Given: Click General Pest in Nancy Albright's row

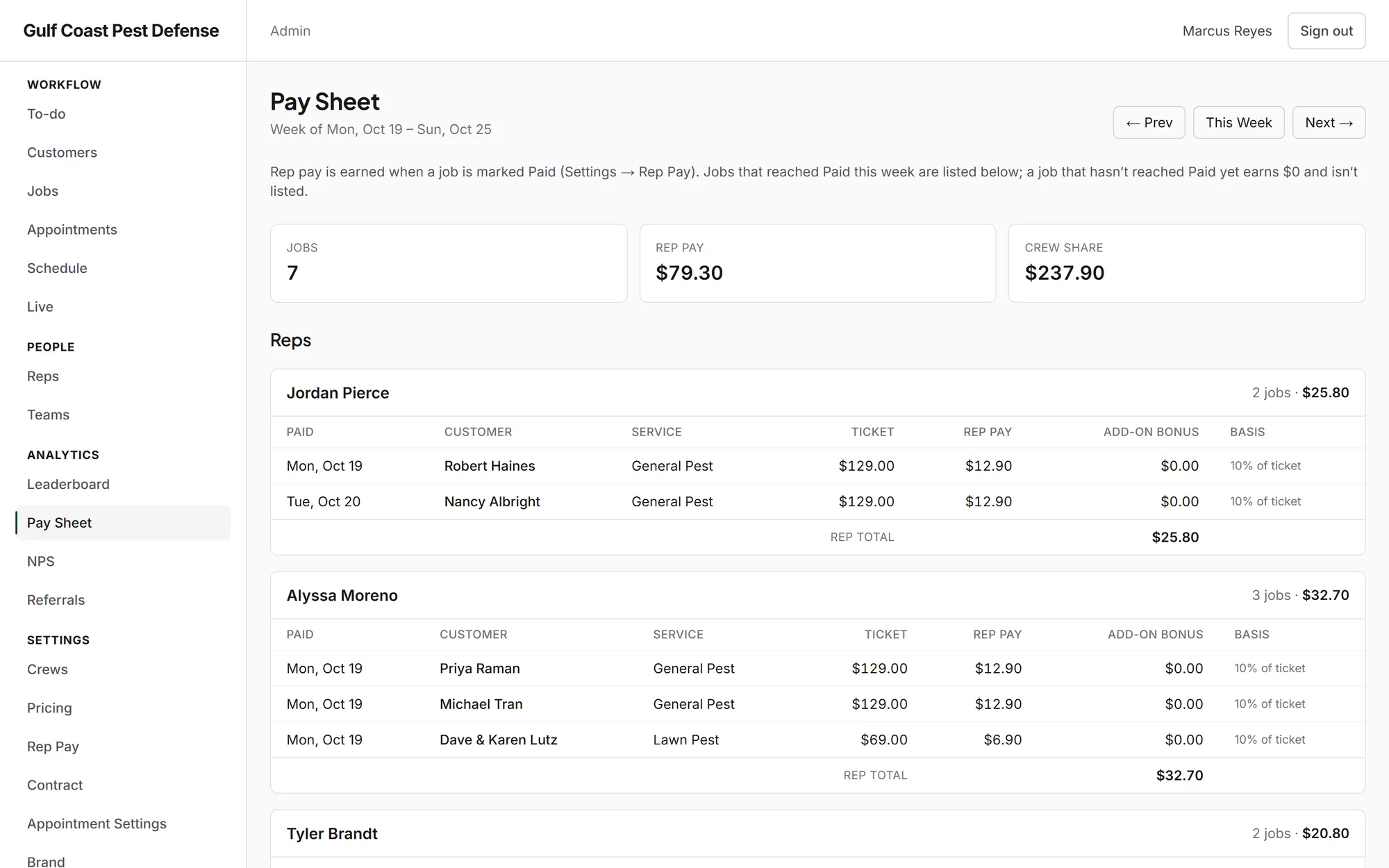Looking at the screenshot, I should click(672, 501).
